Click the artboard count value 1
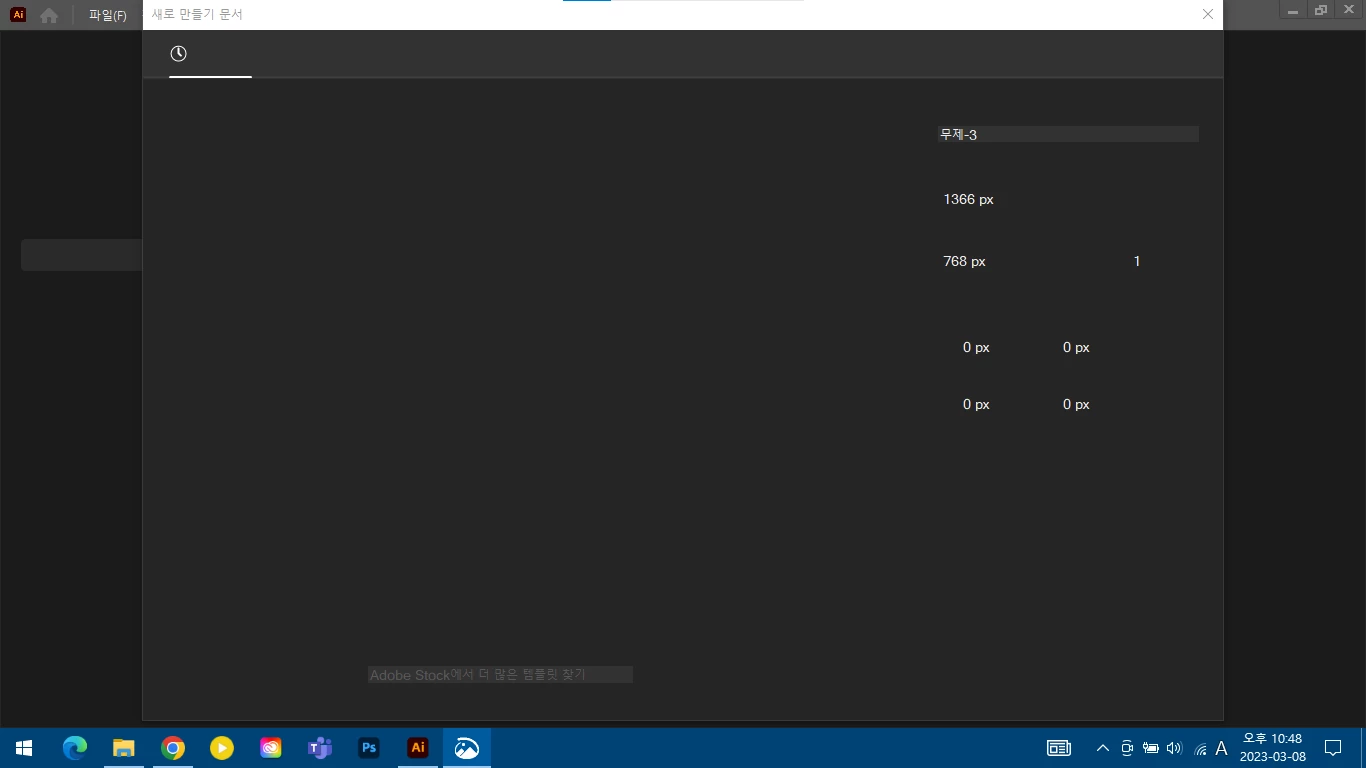Screen dimensions: 1366x768 [1137, 261]
